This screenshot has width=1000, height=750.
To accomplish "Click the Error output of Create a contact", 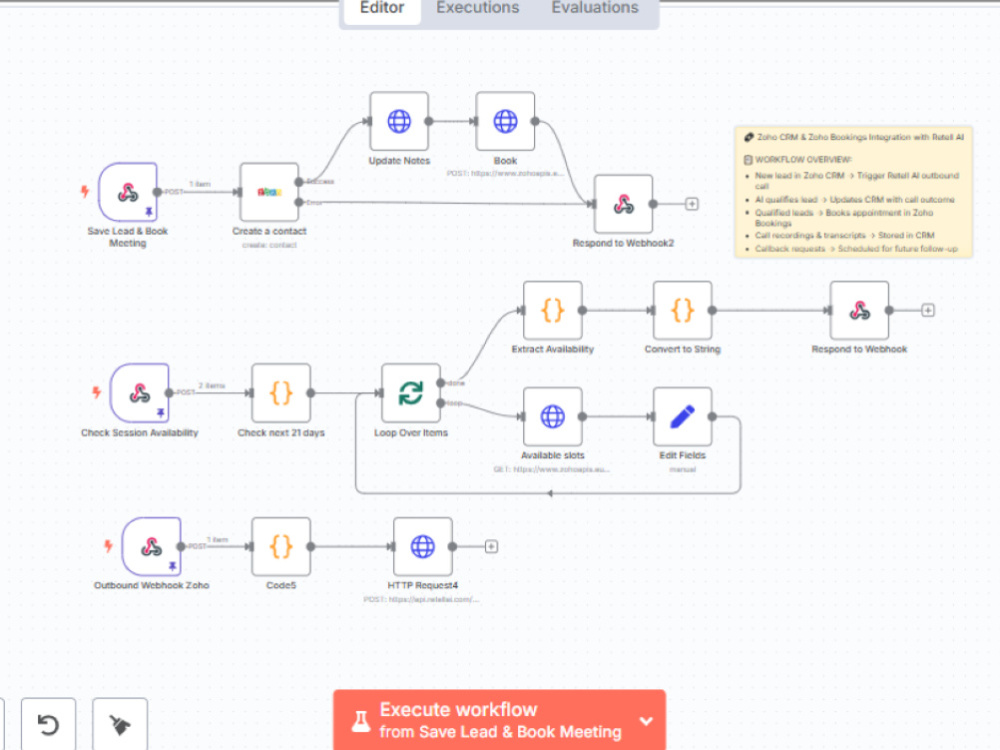I will [299, 202].
